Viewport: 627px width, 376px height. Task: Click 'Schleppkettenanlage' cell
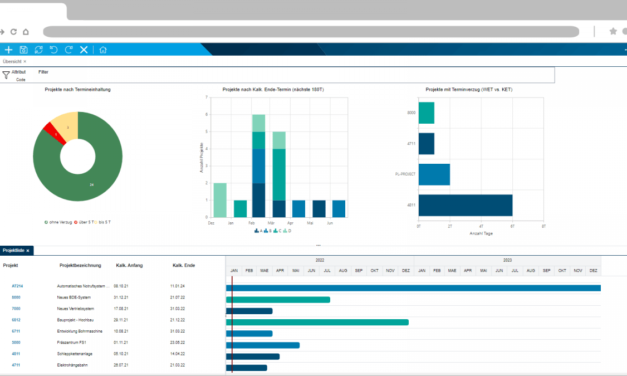point(75,354)
